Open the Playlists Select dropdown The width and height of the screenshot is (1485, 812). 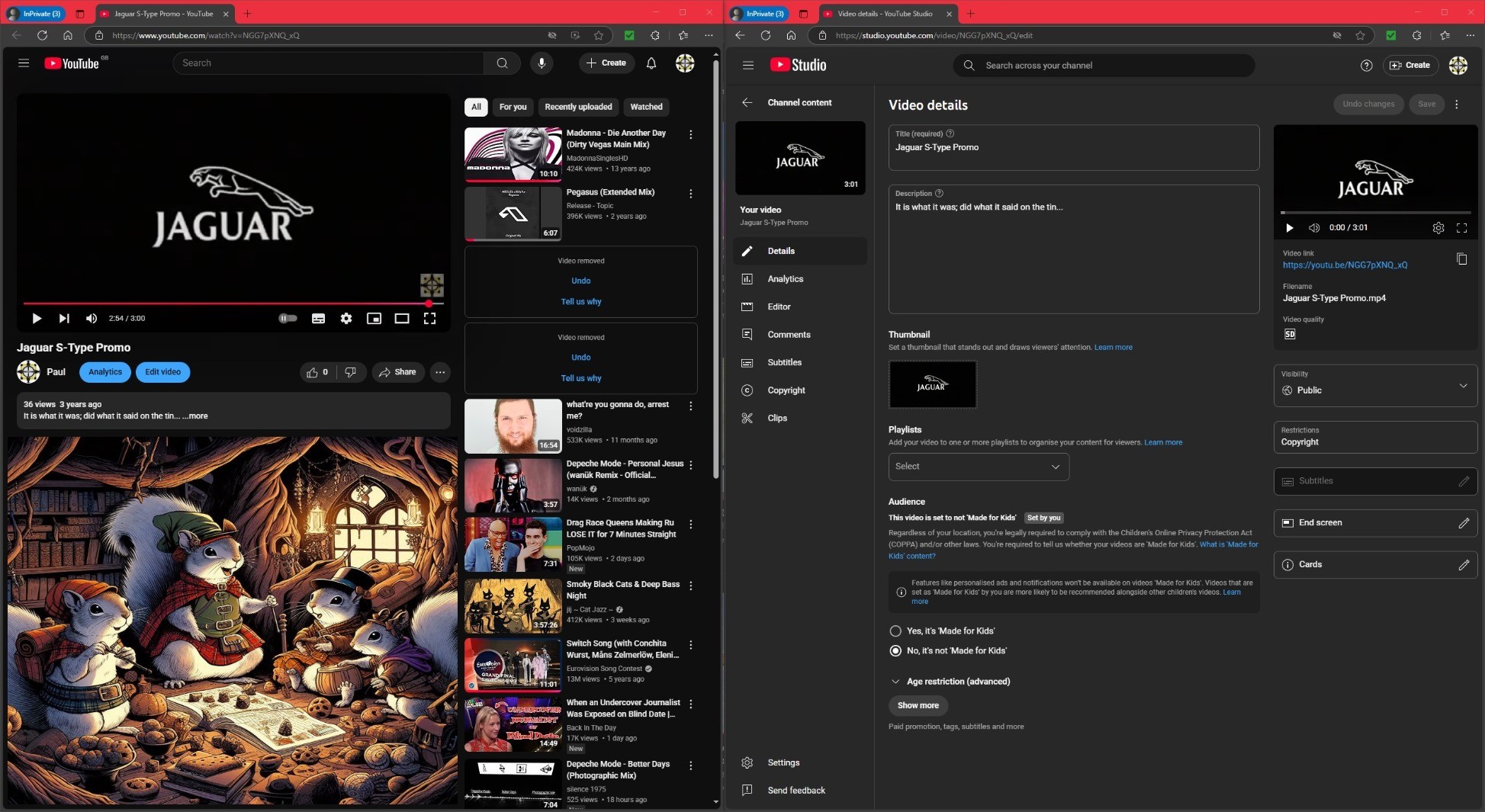coord(979,467)
